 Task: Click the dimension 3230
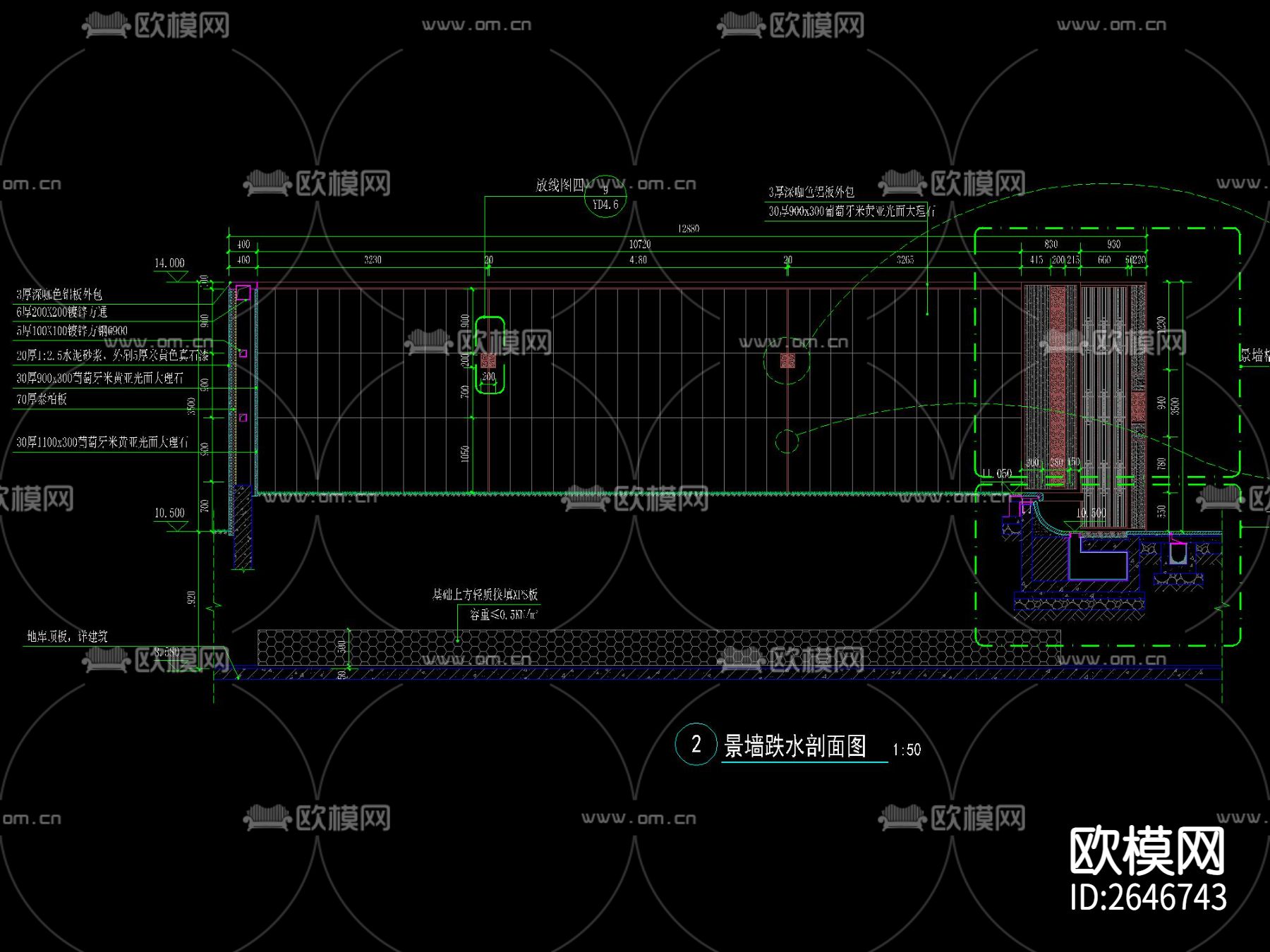tap(373, 260)
